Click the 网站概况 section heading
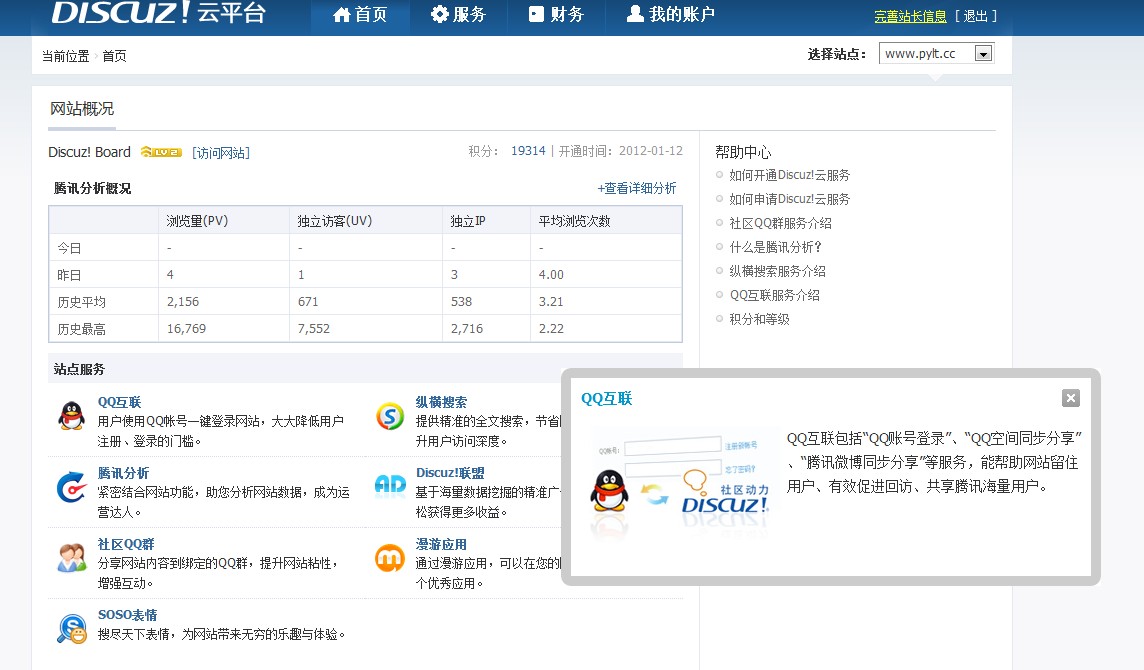Image resolution: width=1144 pixels, height=670 pixels. (82, 109)
